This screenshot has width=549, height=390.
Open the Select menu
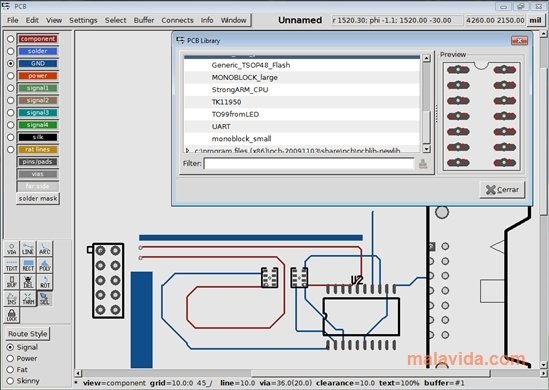[x=116, y=20]
